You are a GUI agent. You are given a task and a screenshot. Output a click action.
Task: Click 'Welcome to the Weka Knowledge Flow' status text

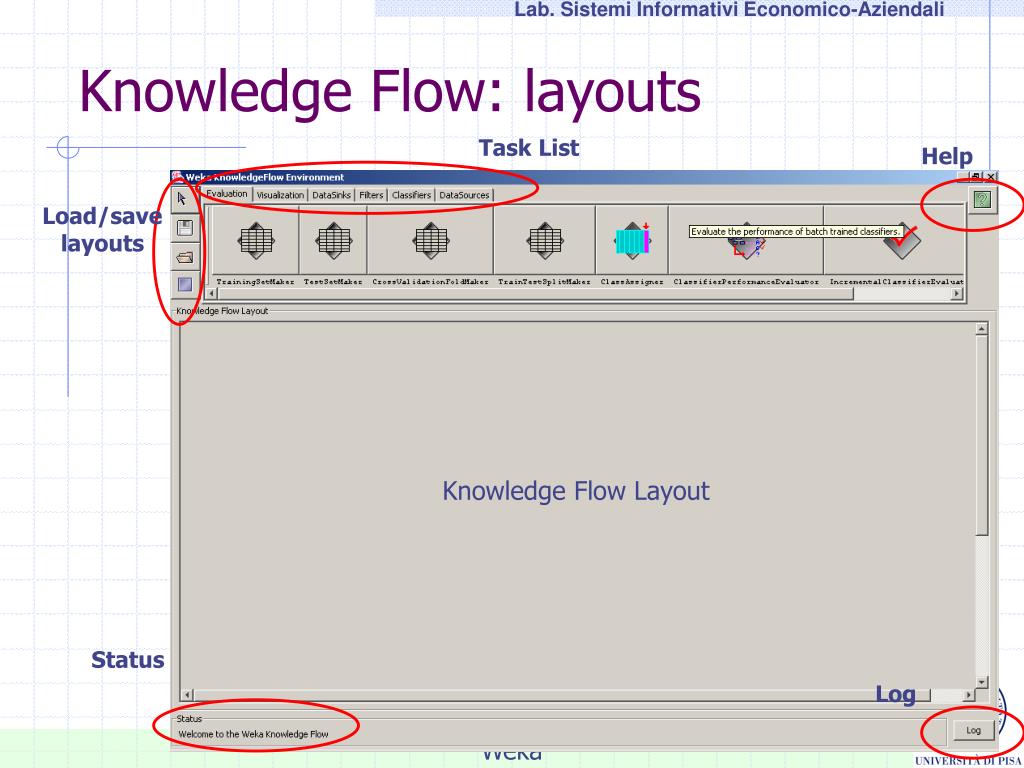[x=253, y=734]
